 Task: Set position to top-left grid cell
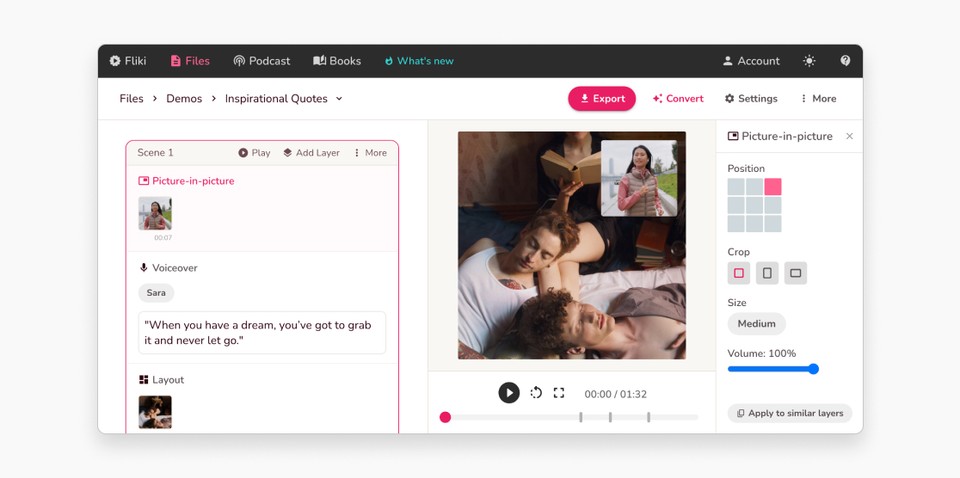click(736, 187)
